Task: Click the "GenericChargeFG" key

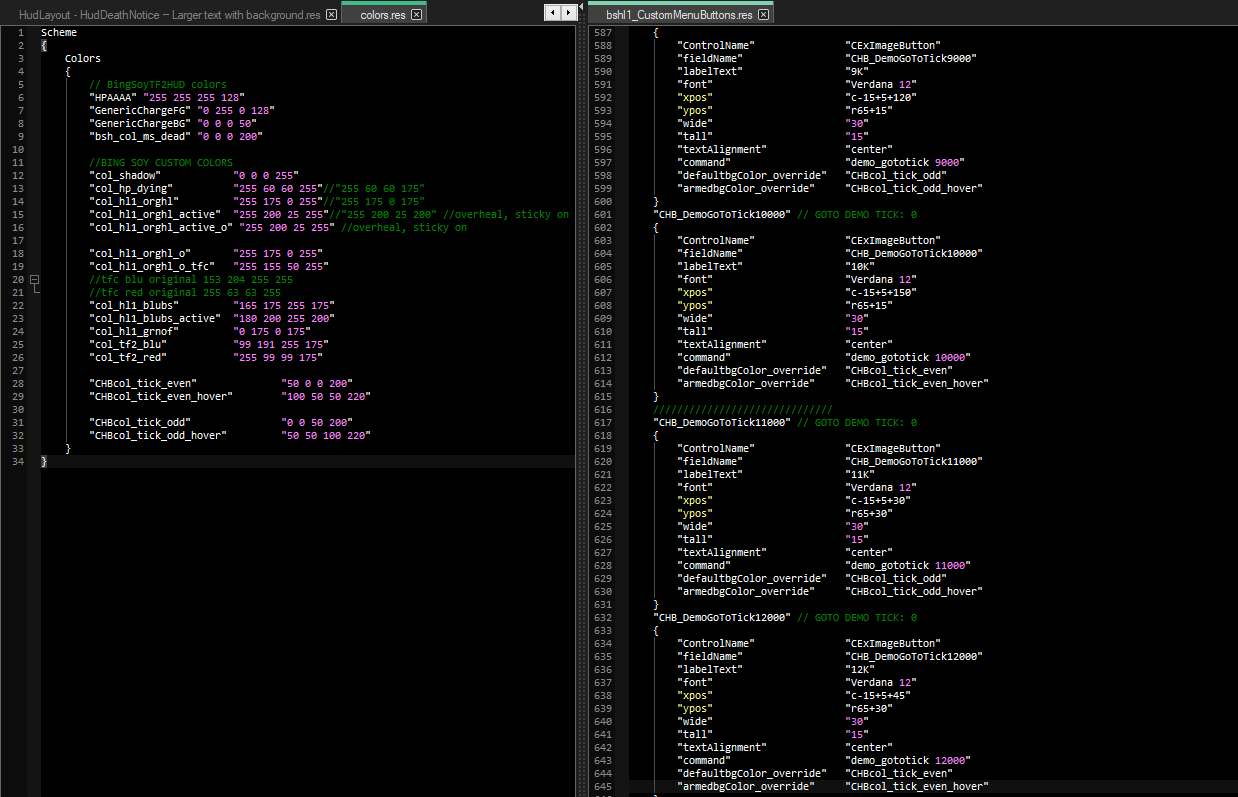Action: click(x=140, y=111)
